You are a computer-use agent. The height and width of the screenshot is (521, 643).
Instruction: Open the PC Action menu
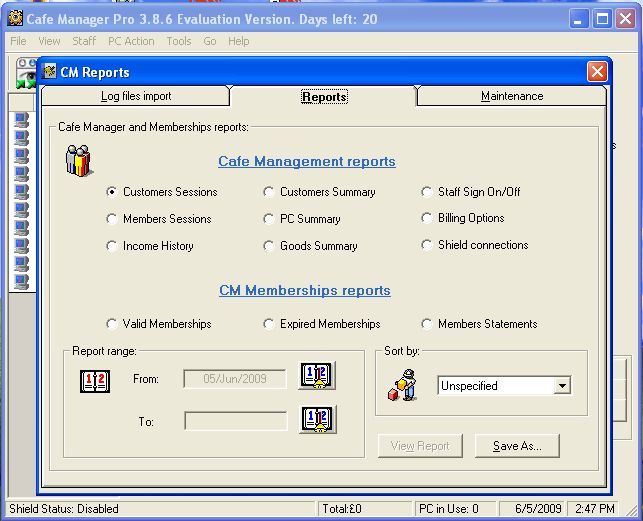tap(131, 41)
